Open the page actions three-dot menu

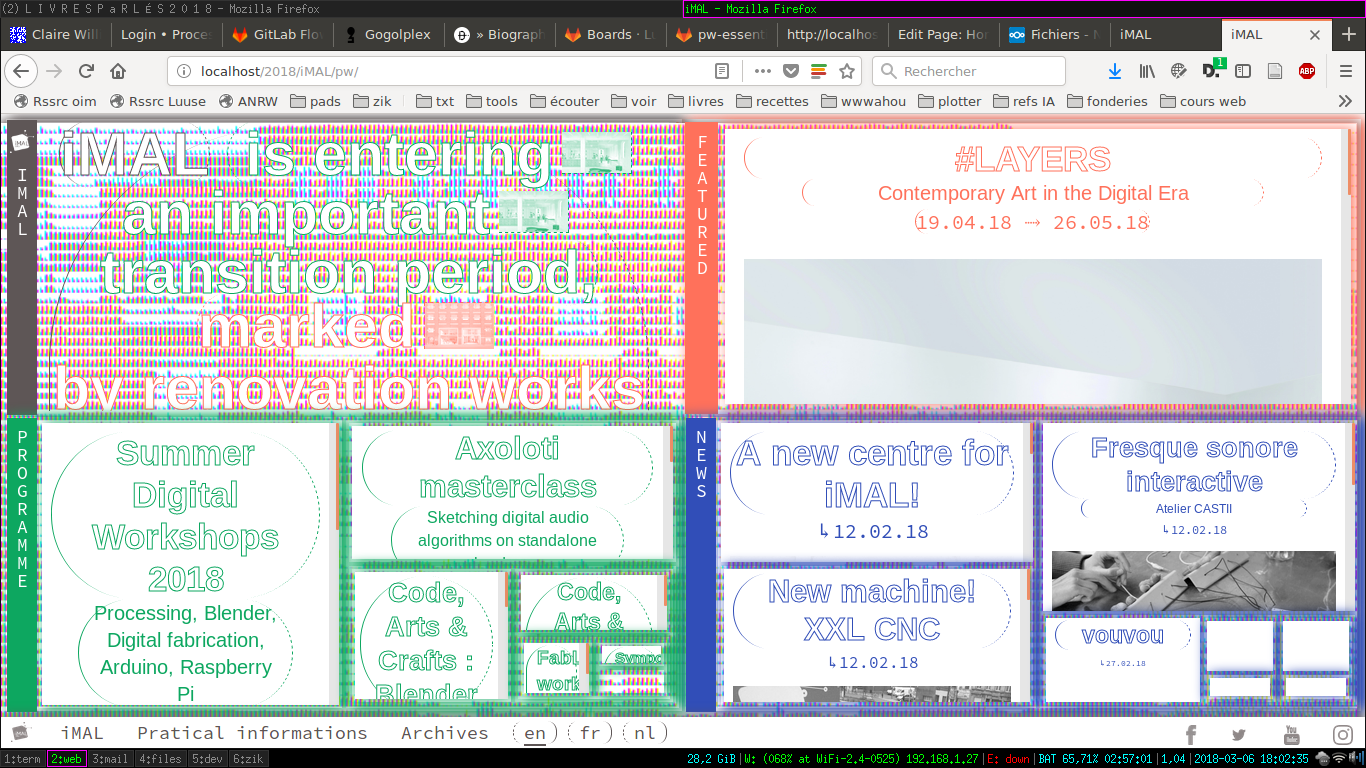[762, 71]
